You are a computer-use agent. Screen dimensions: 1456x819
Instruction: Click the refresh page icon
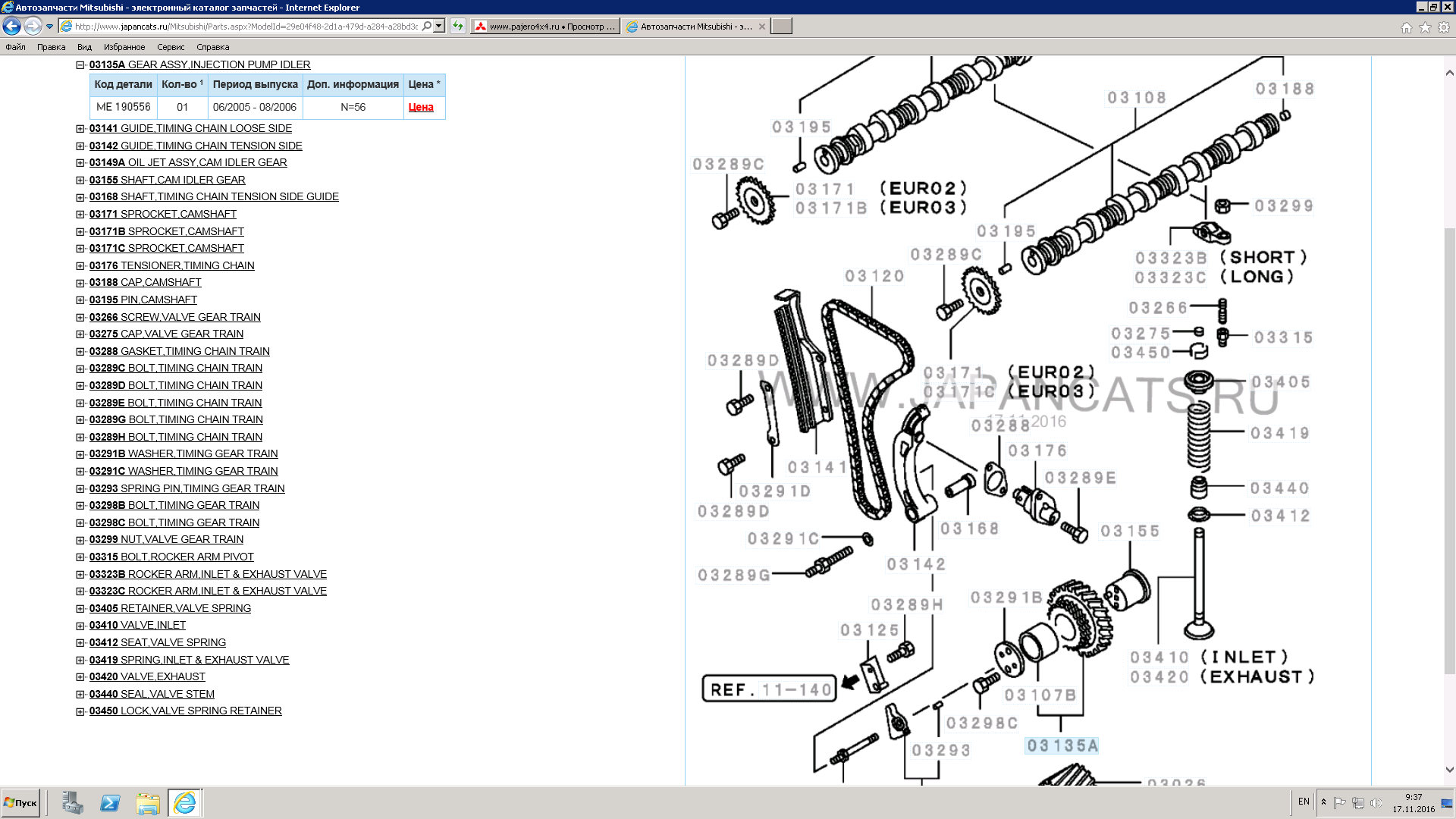458,27
